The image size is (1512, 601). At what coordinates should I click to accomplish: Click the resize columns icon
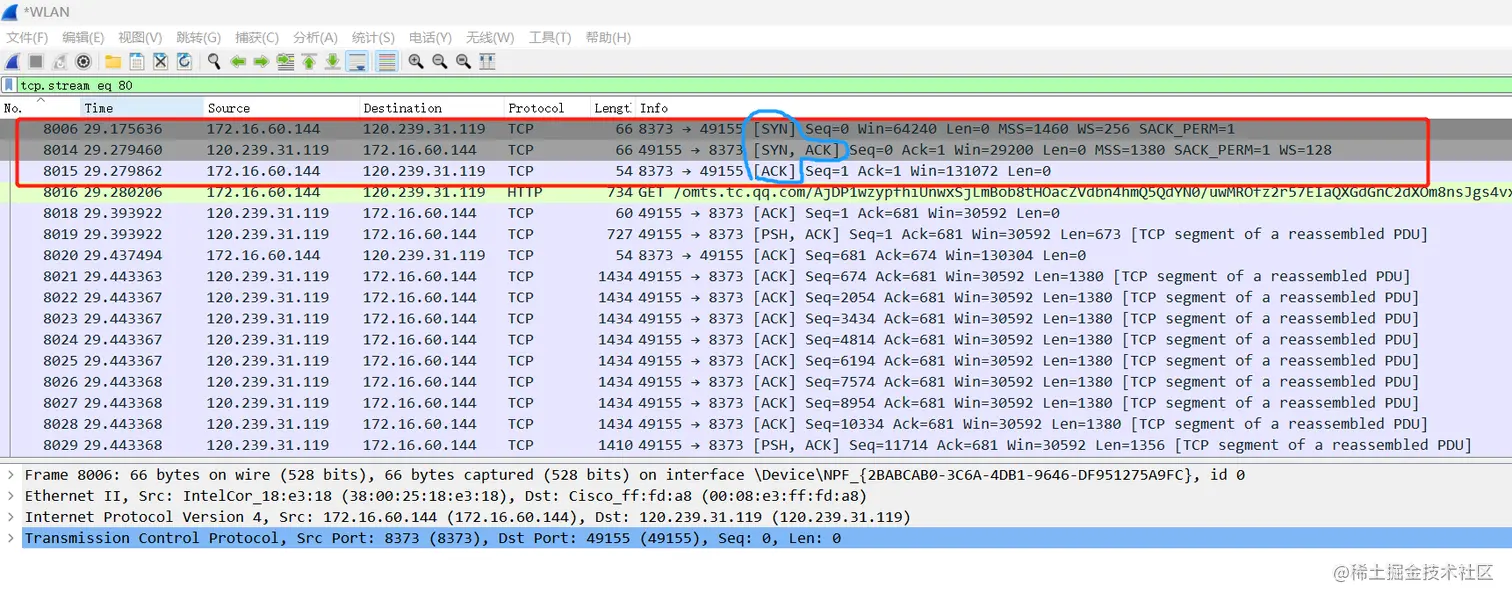[x=488, y=62]
